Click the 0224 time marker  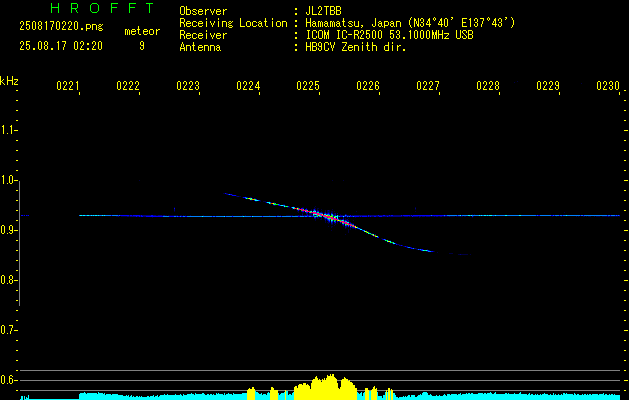pos(248,86)
